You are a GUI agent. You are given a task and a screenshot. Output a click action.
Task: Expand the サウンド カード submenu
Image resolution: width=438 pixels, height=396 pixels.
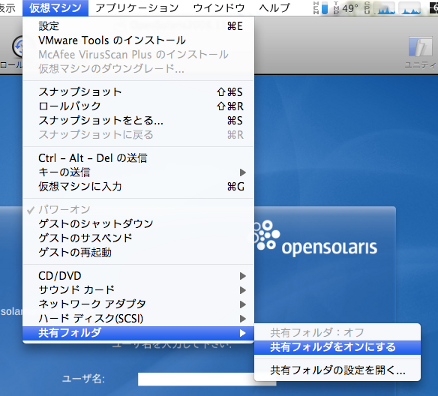click(x=138, y=290)
